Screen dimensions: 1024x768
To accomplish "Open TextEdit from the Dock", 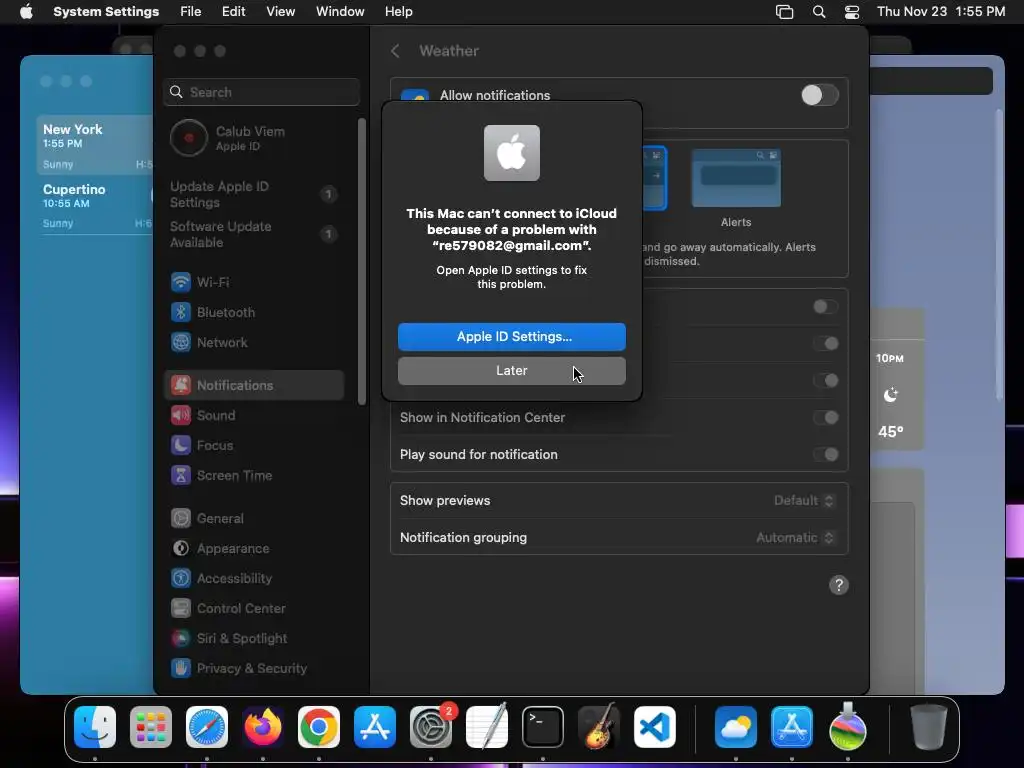I will click(x=487, y=727).
